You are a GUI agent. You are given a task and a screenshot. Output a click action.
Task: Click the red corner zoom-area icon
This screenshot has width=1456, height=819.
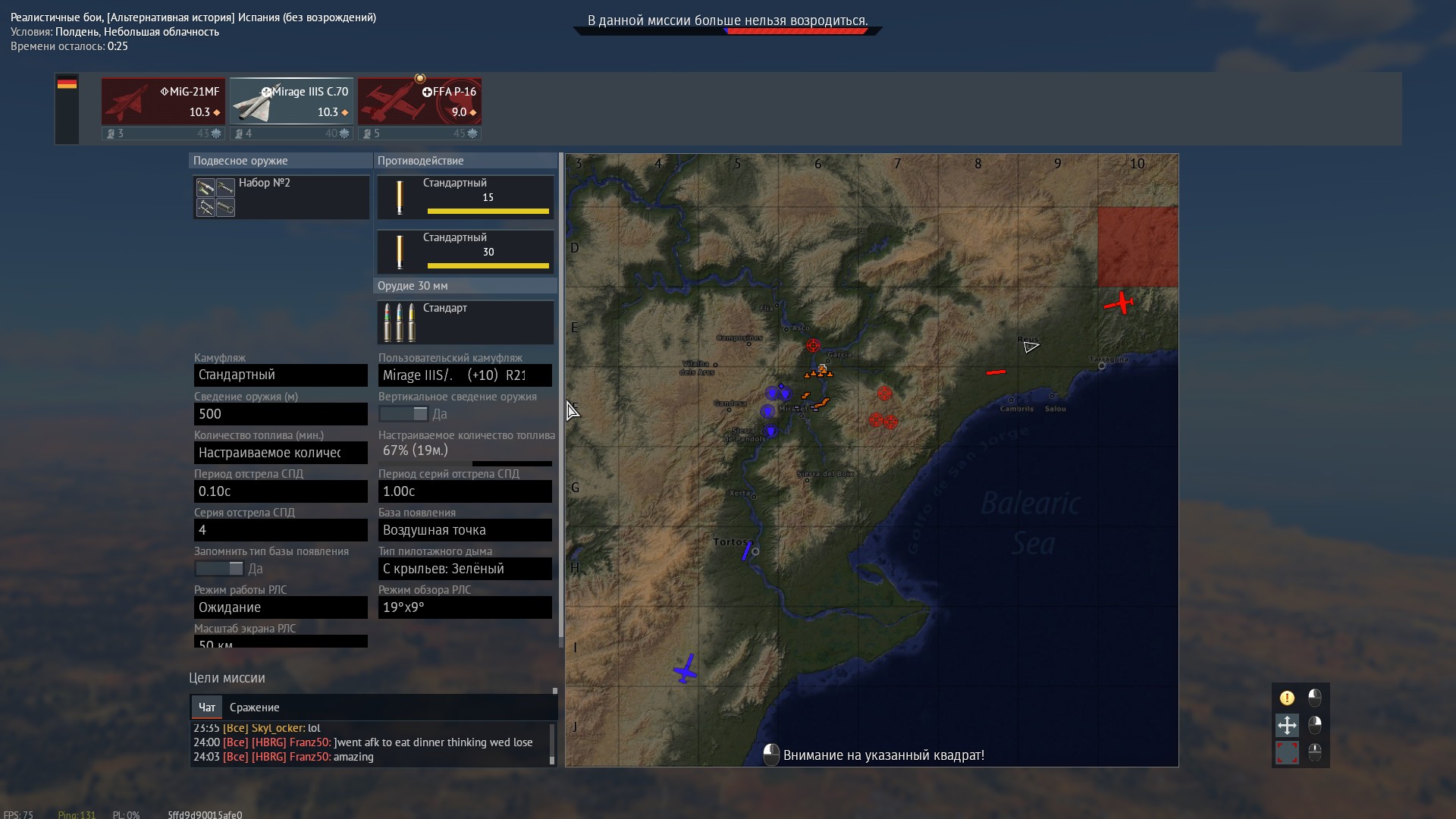(1287, 752)
